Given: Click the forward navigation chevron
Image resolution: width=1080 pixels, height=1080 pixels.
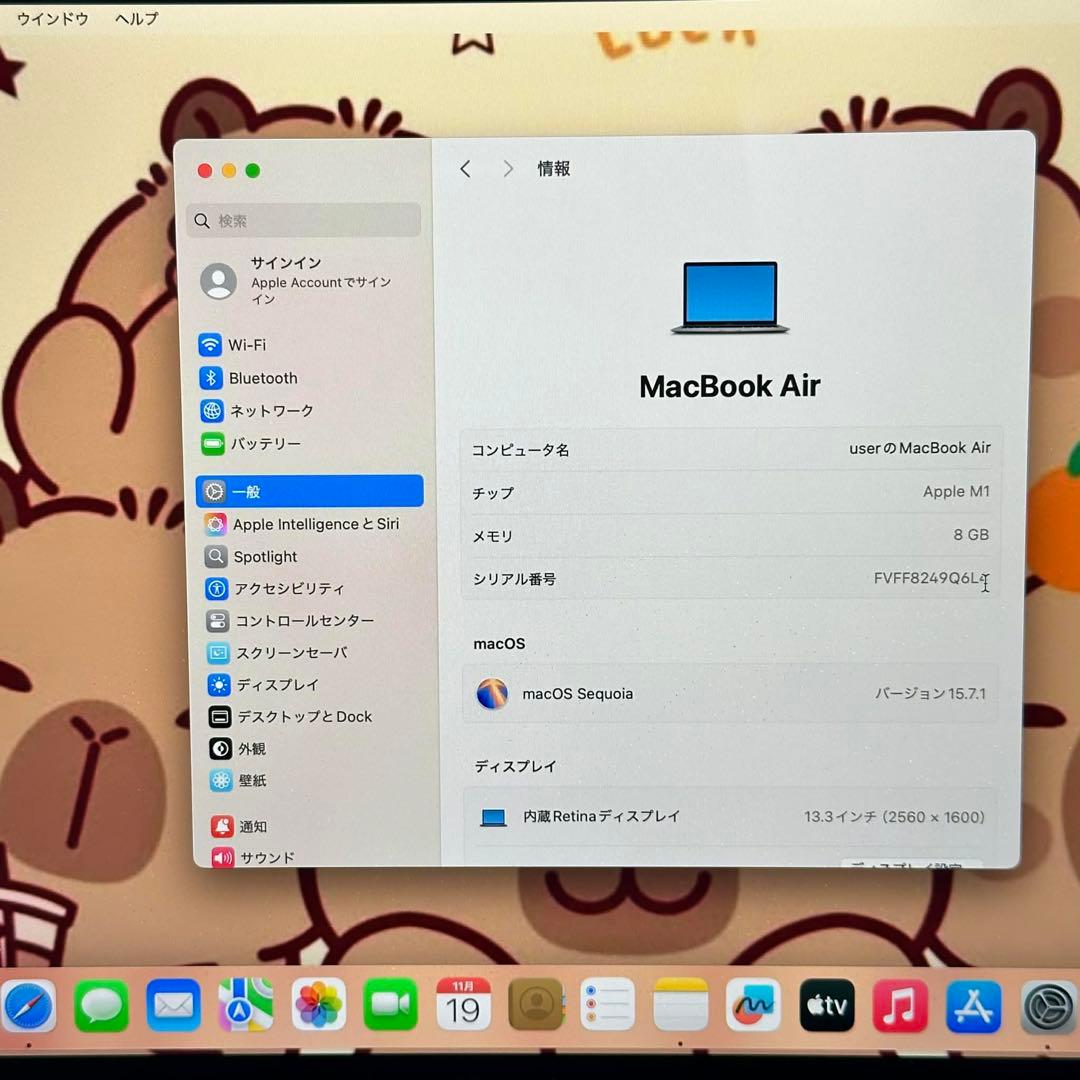Looking at the screenshot, I should coord(508,168).
